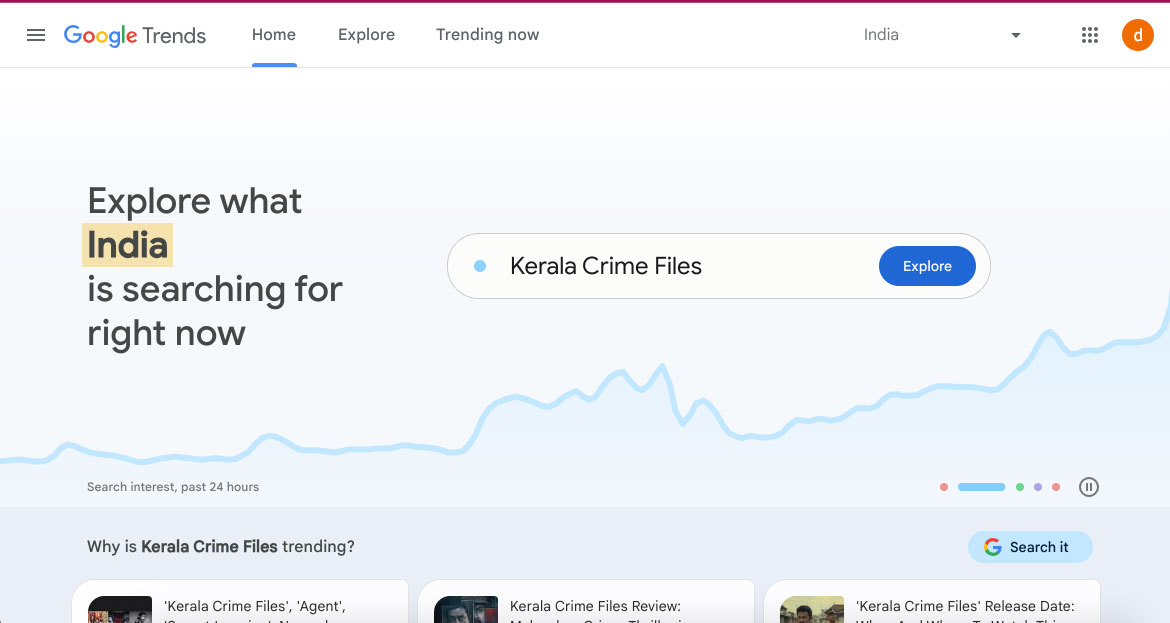Open the Google apps grid
Viewport: 1170px width, 623px height.
pos(1089,35)
